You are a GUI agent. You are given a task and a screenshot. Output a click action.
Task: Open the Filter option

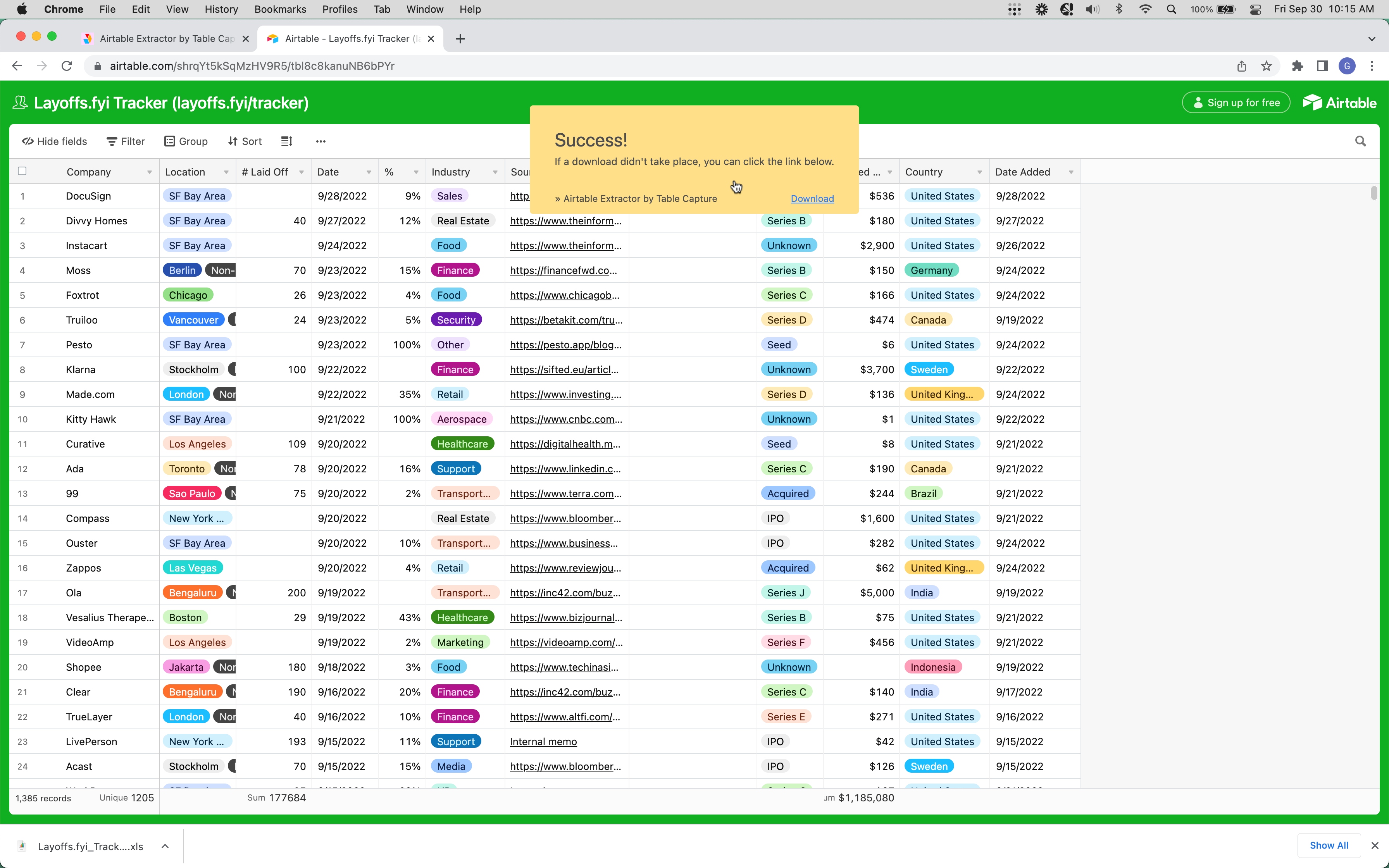click(x=126, y=141)
